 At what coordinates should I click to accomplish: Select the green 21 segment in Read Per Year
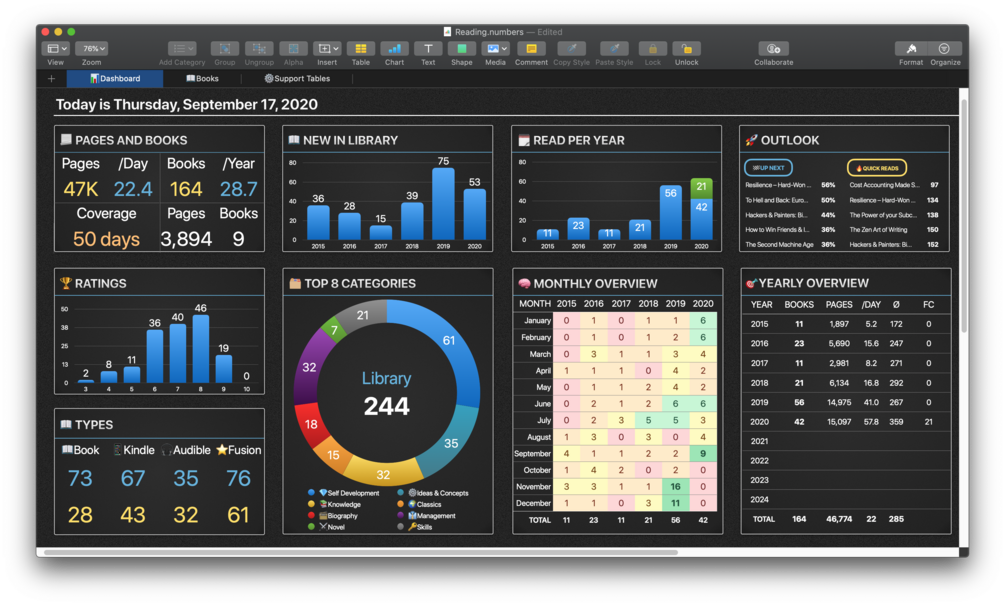[701, 186]
